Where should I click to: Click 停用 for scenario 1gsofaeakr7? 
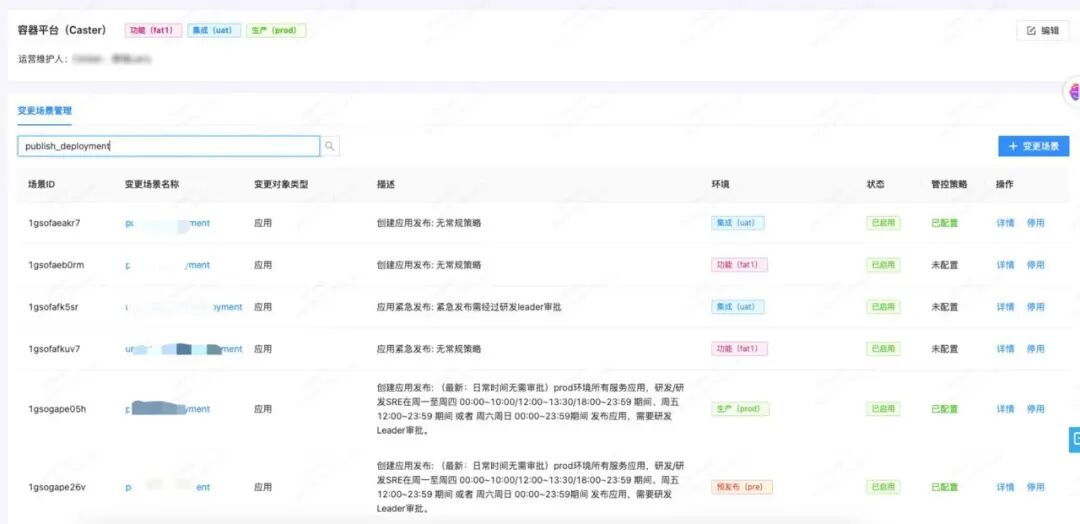tap(1035, 223)
